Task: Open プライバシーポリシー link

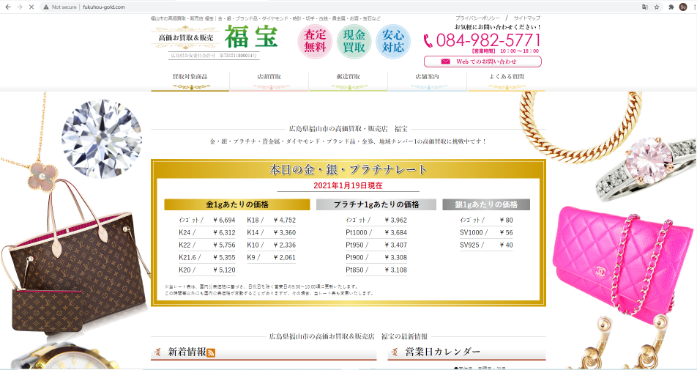Action: [x=477, y=18]
